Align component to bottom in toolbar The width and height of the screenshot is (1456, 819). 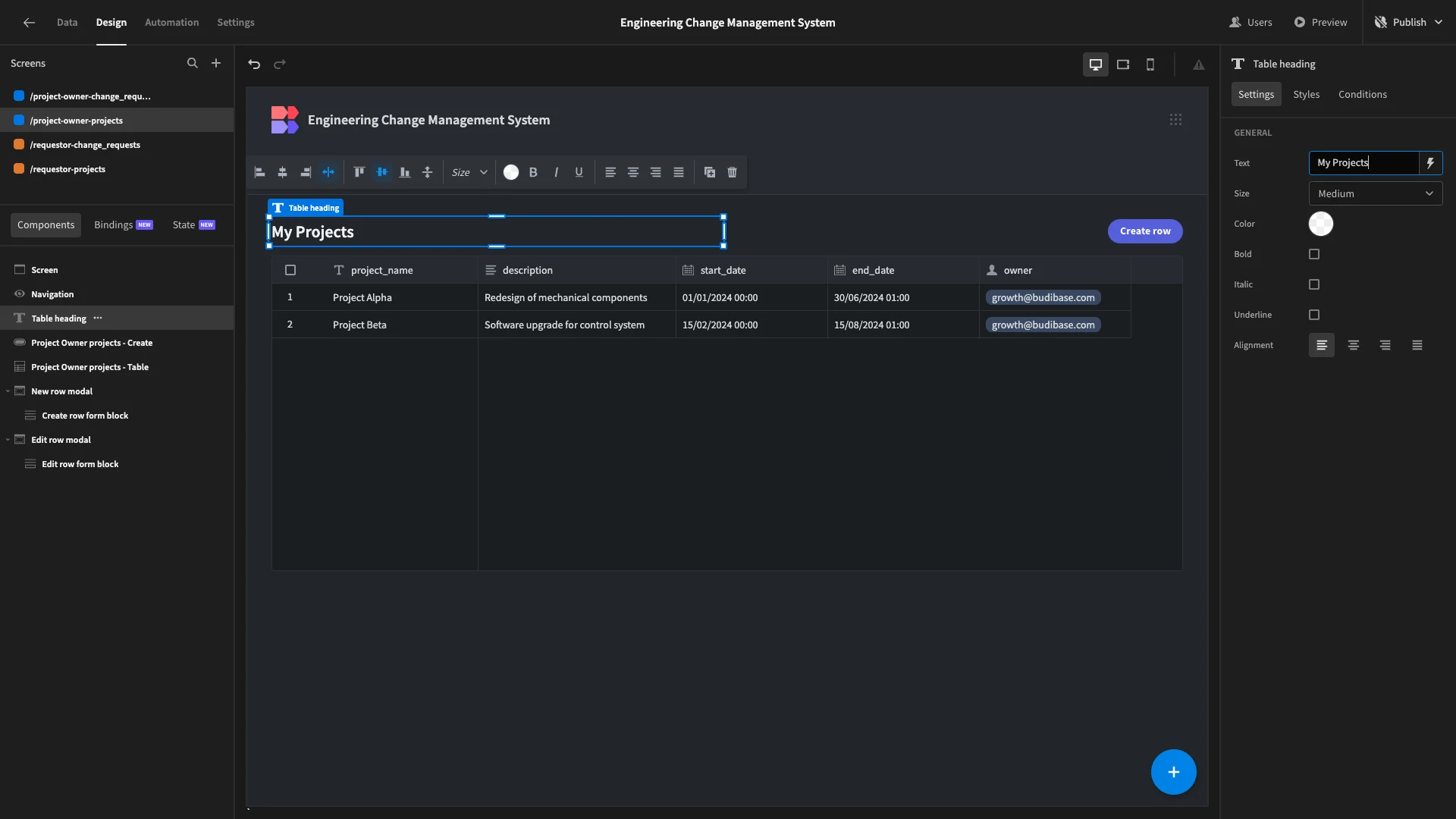click(x=405, y=172)
